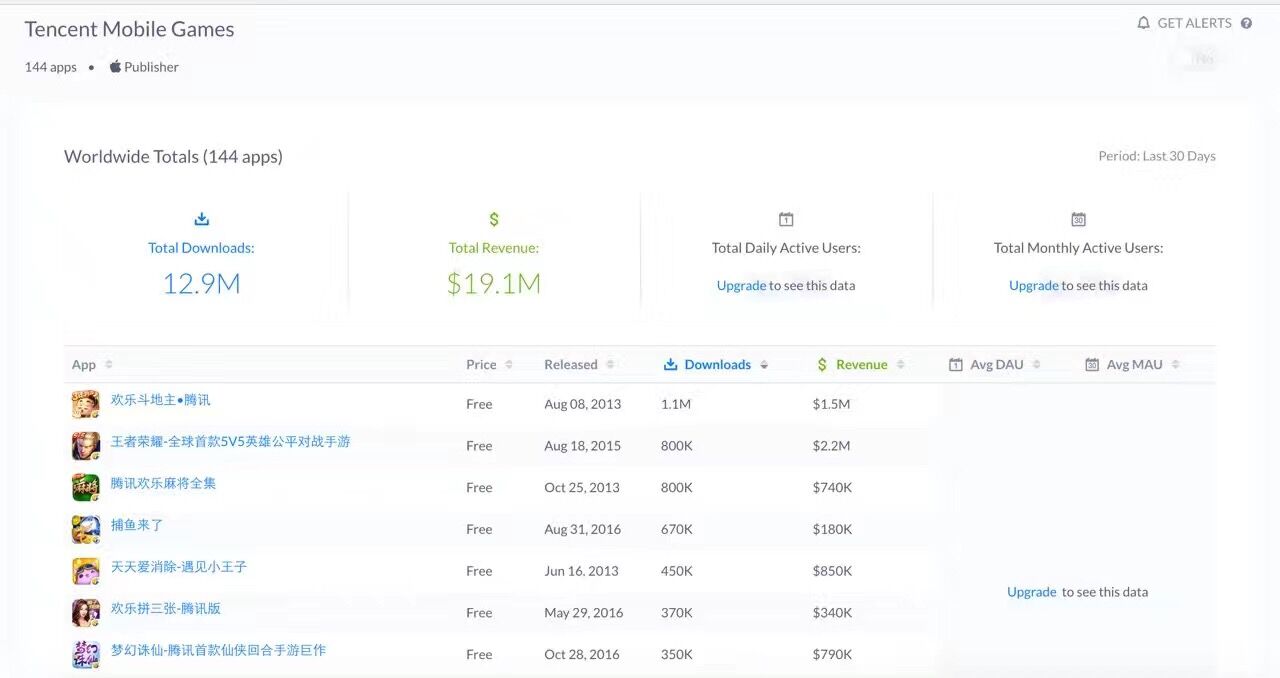Viewport: 1280px width, 678px height.
Task: Click the 梦幻诛仙 app icon
Action: point(86,654)
